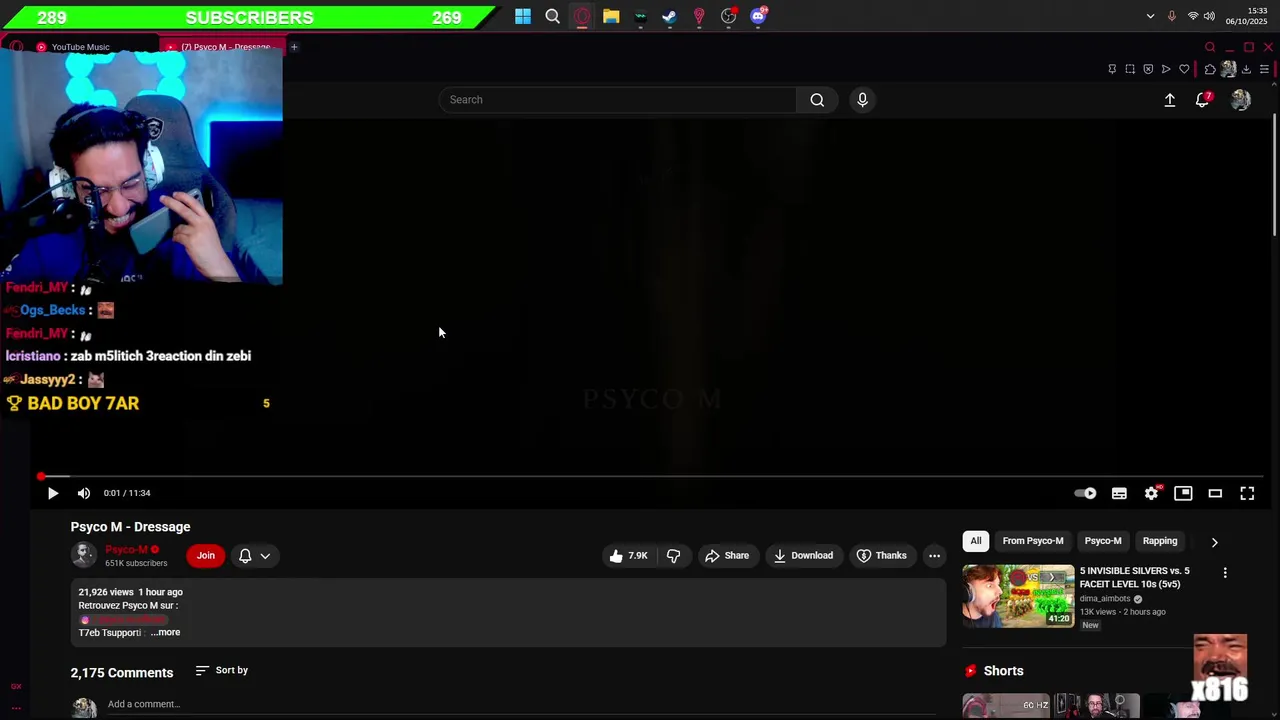
Task: Open Steam from taskbar
Action: [669, 16]
